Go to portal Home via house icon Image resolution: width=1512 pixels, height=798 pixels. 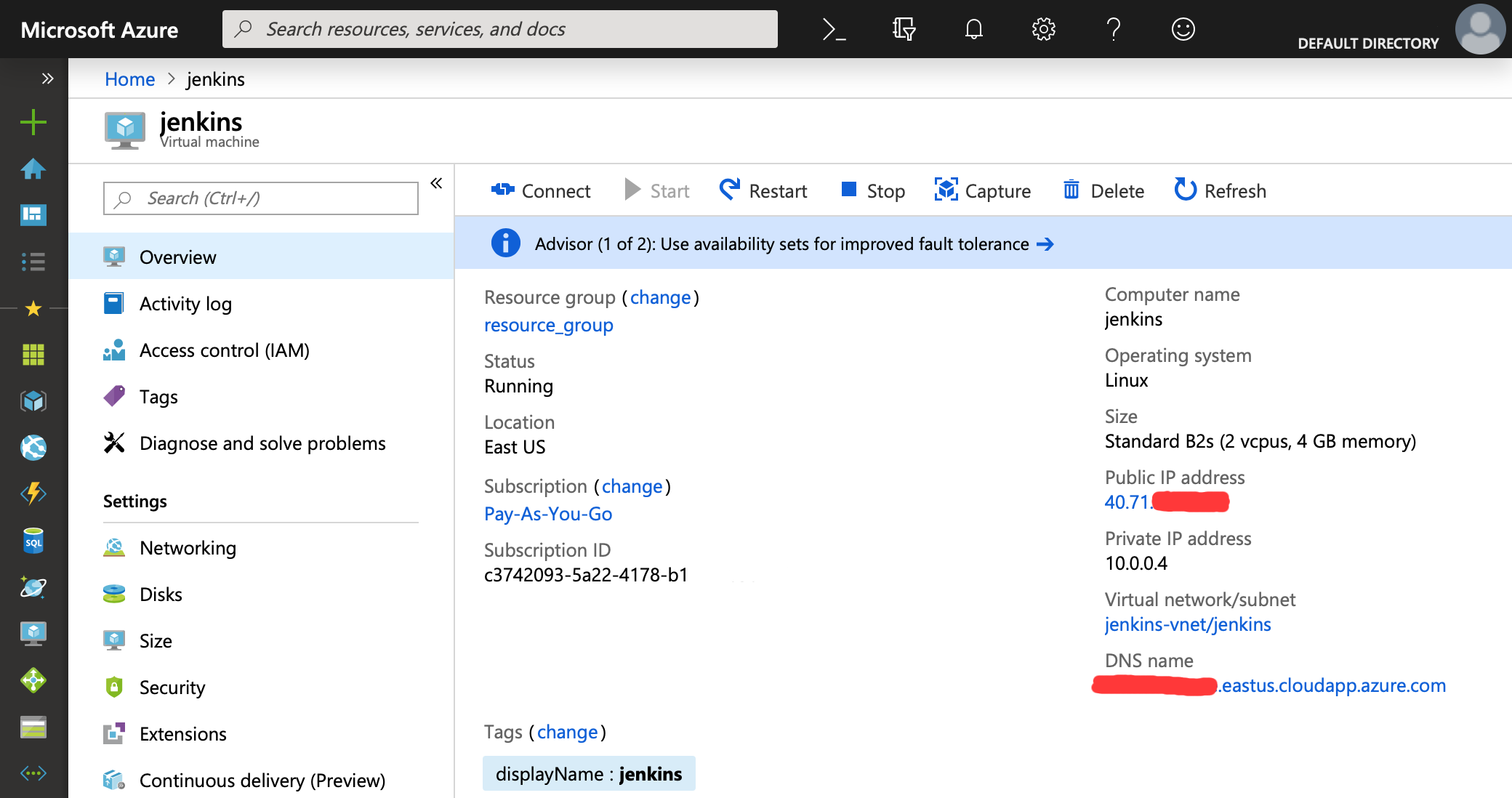(33, 169)
